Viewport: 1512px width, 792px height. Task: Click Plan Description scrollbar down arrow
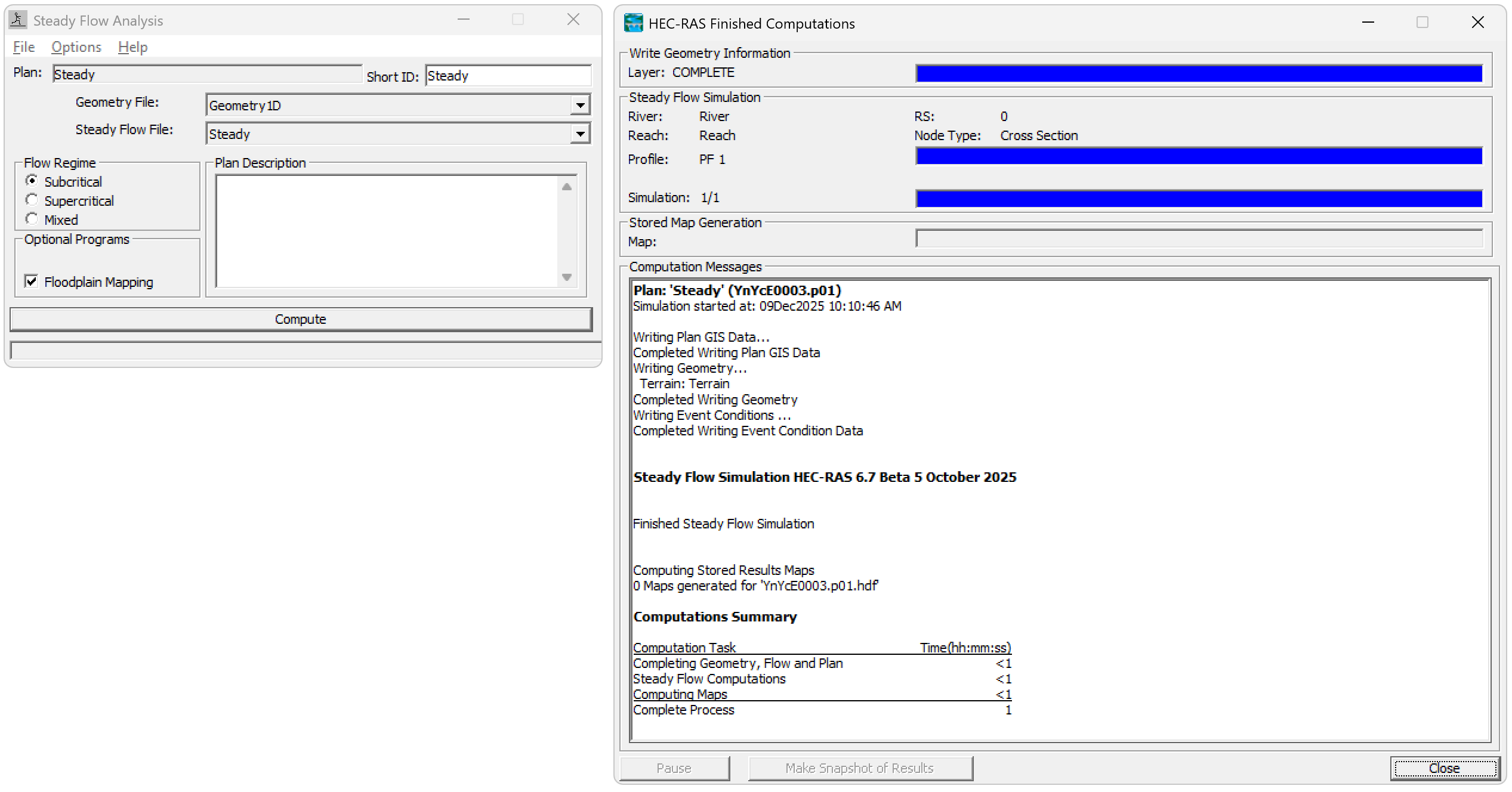click(567, 277)
